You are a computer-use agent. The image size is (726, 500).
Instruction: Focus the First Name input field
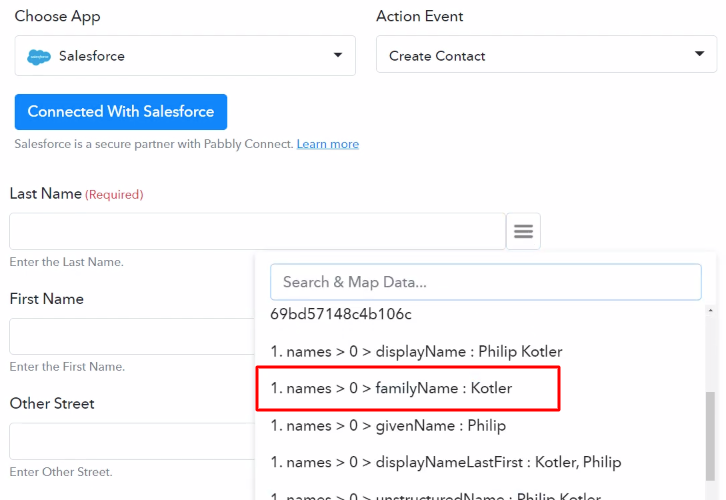pyautogui.click(x=132, y=336)
